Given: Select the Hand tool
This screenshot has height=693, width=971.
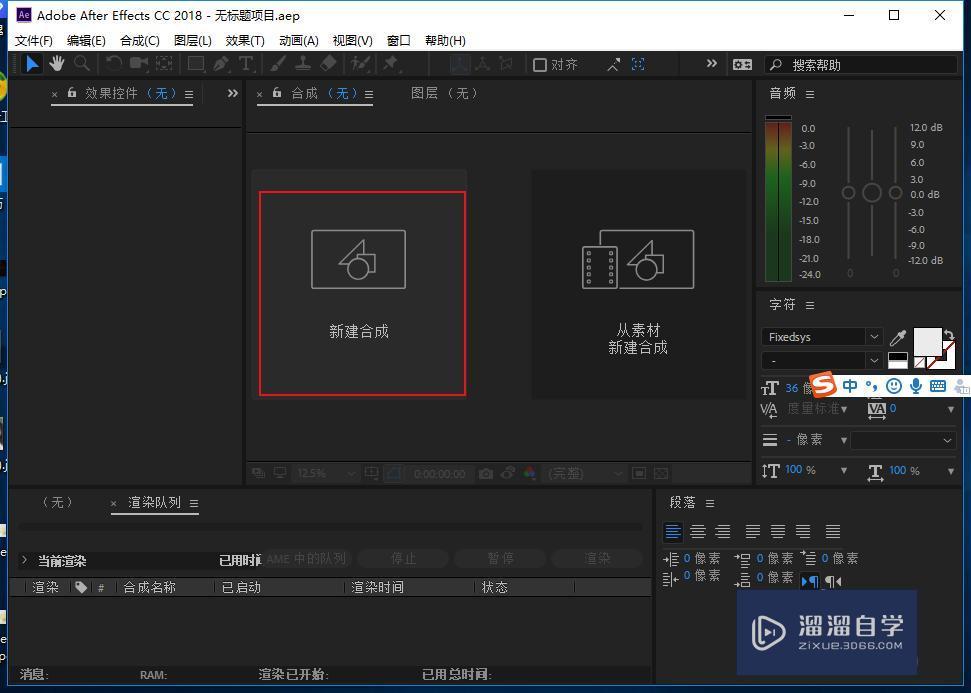Looking at the screenshot, I should 57,63.
